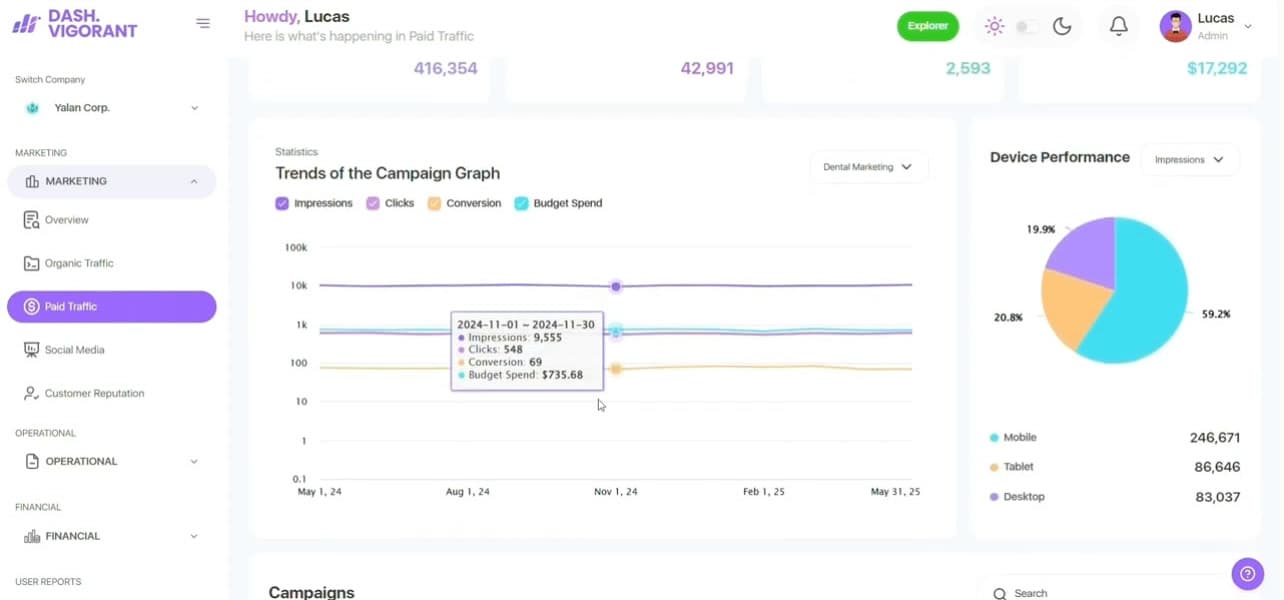Open the Yalan Corp. company switcher
Screen dimensions: 1284x600
click(111, 108)
